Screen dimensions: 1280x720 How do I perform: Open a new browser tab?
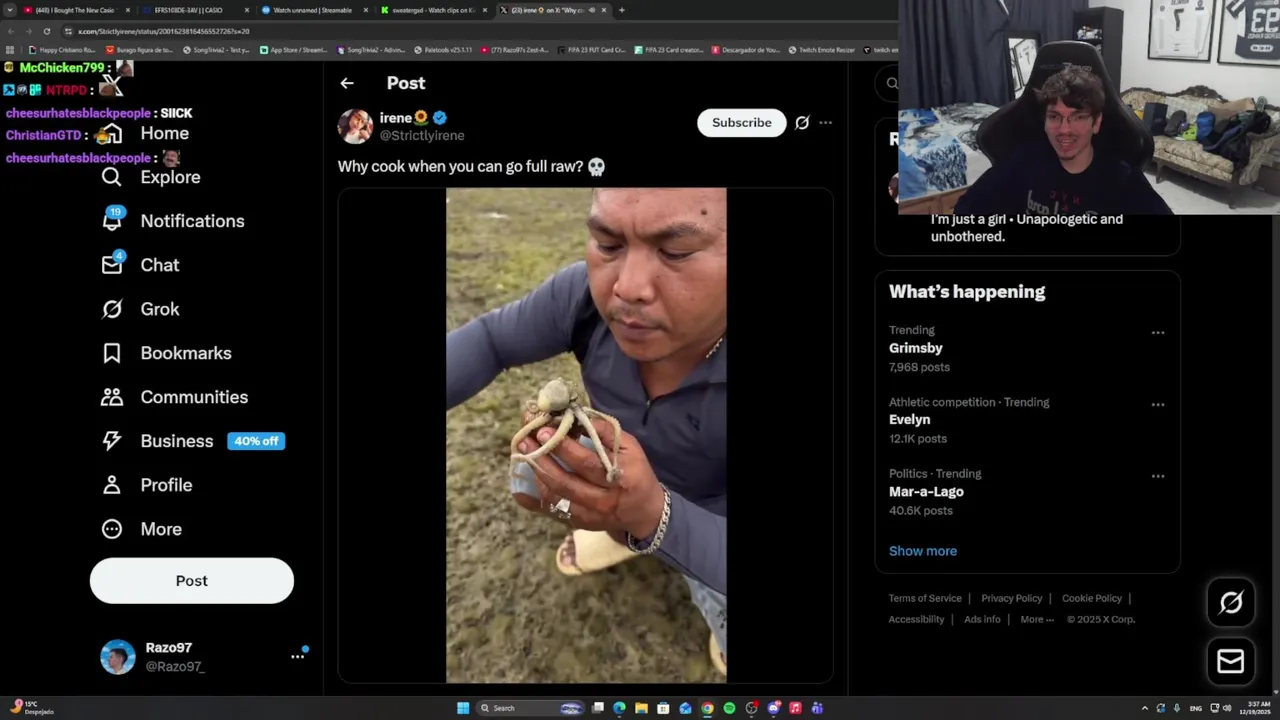click(622, 10)
